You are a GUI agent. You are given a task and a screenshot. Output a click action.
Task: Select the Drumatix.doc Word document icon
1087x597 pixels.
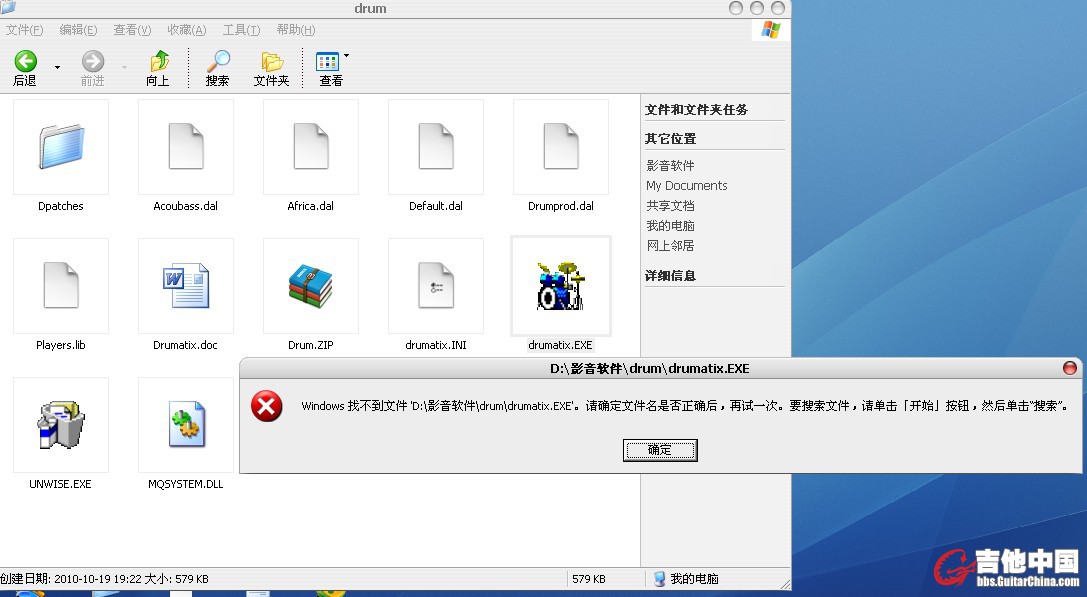click(186, 286)
